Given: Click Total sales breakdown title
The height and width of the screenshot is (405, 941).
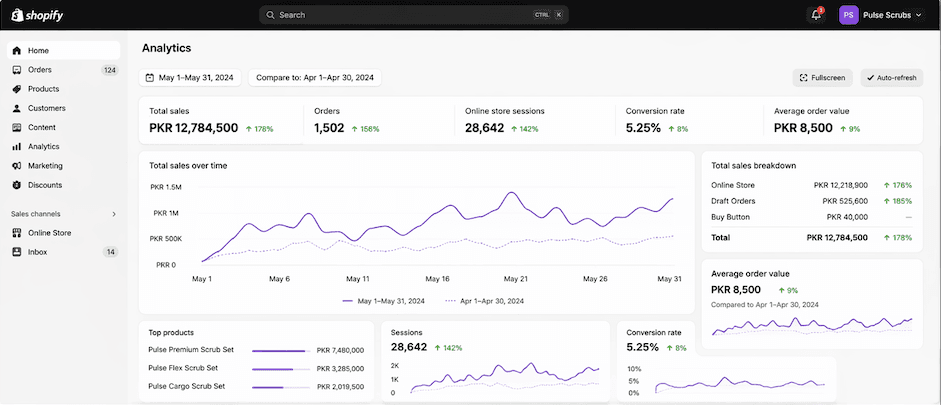Looking at the screenshot, I should [754, 166].
